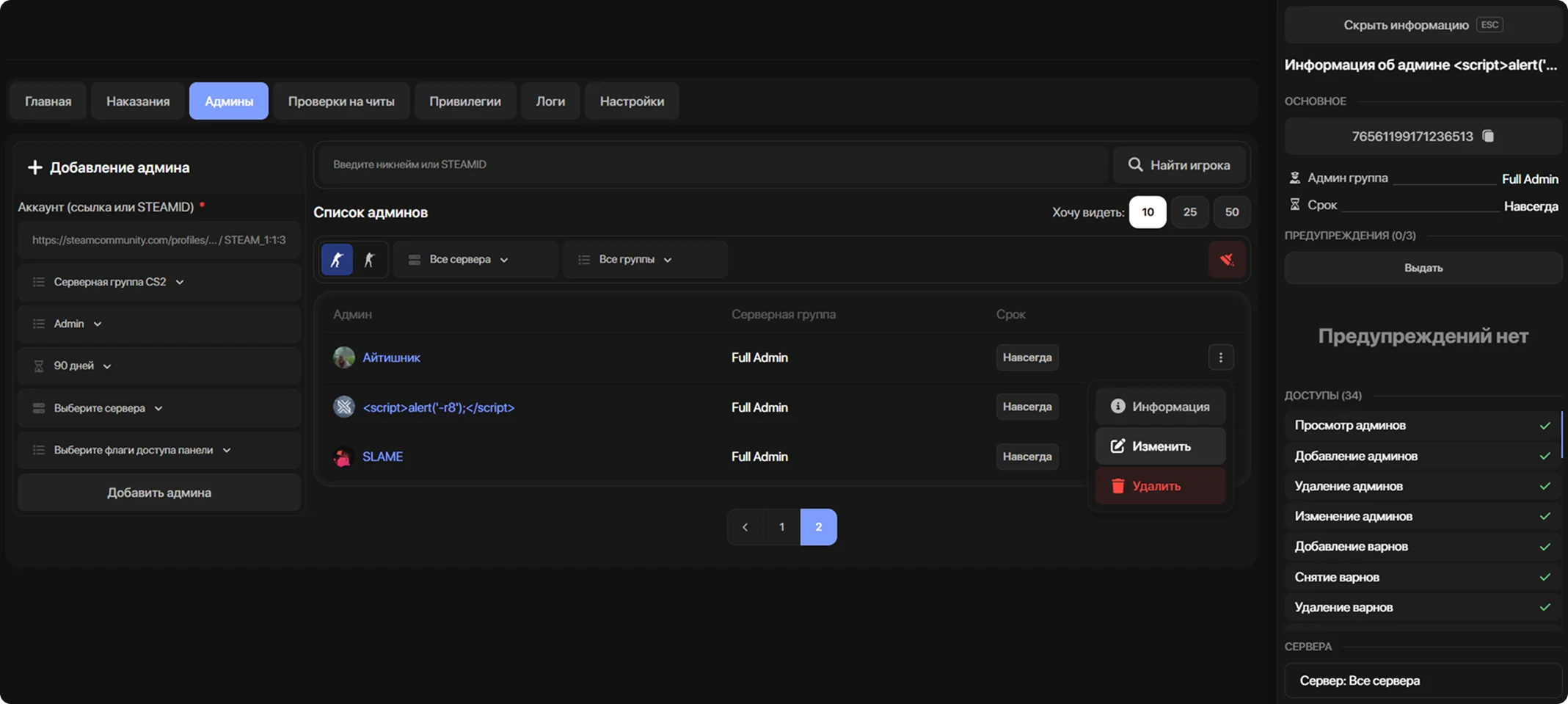Open the Все группы filter dropdown

[645, 260]
